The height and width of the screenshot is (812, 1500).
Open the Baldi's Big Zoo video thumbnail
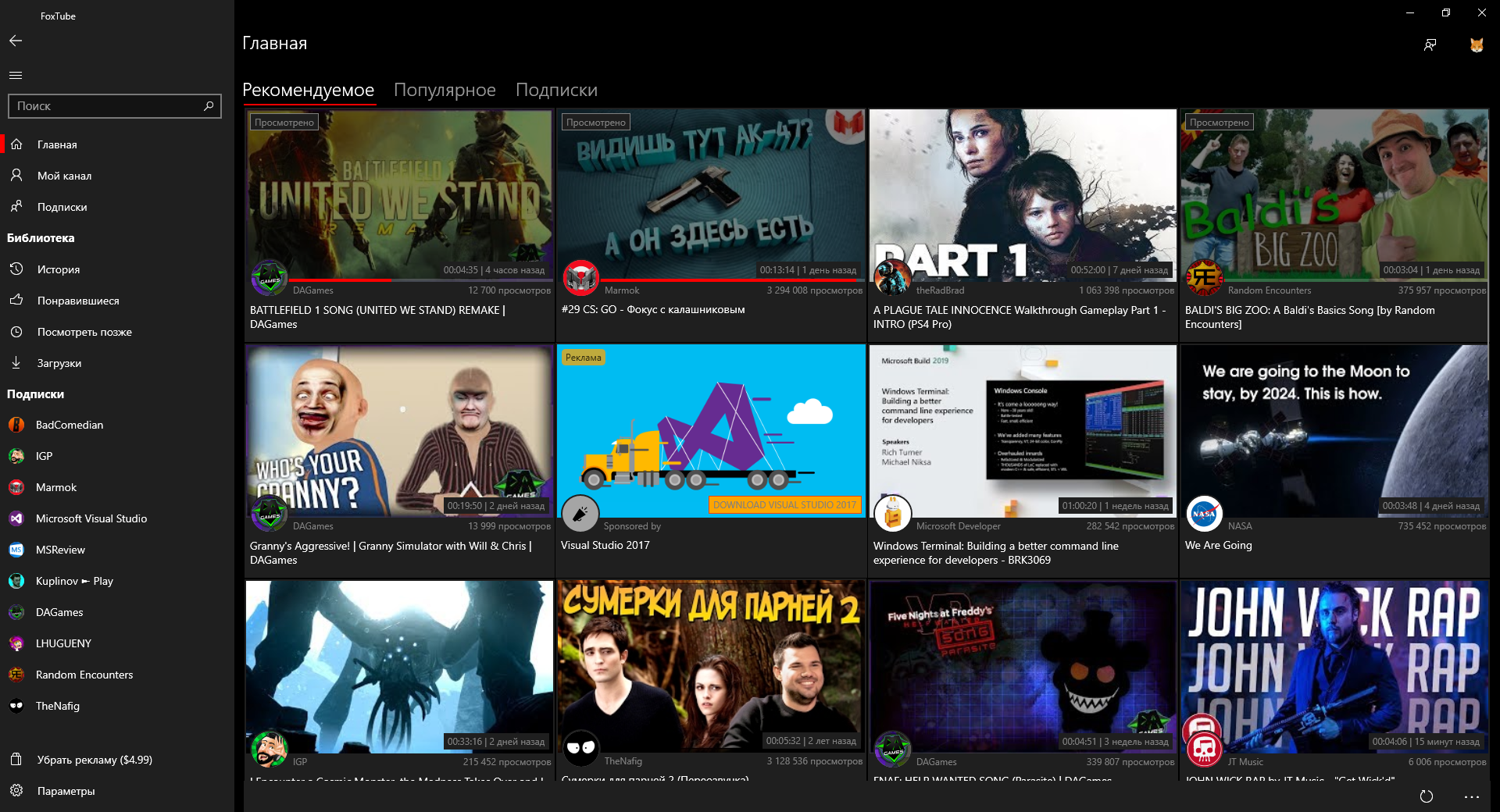click(x=1334, y=194)
